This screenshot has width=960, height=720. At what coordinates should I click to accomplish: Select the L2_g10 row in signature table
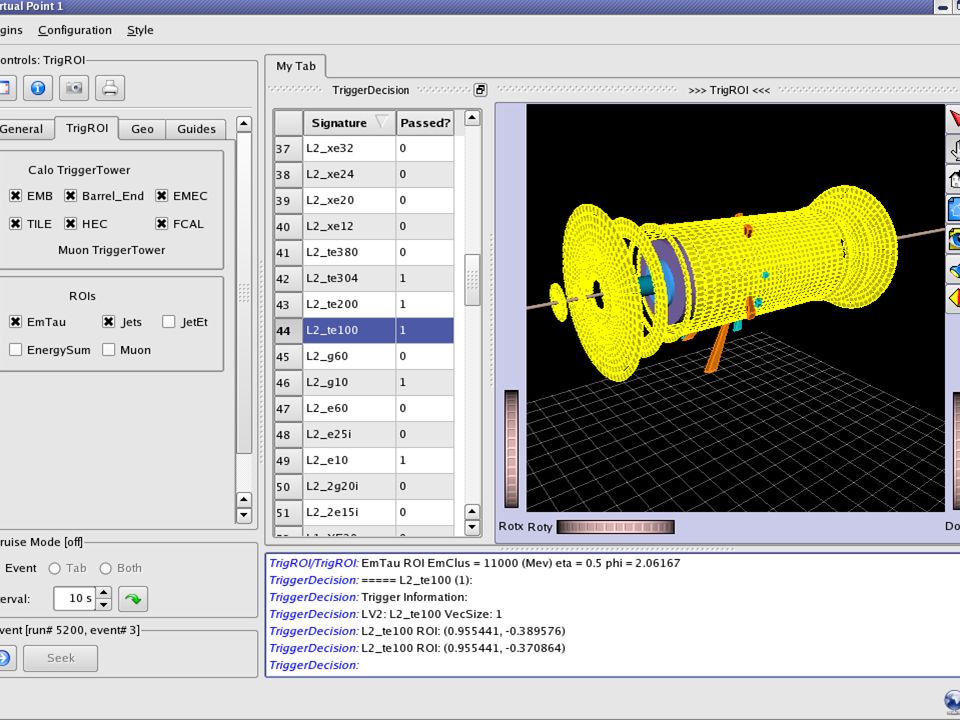pyautogui.click(x=364, y=382)
